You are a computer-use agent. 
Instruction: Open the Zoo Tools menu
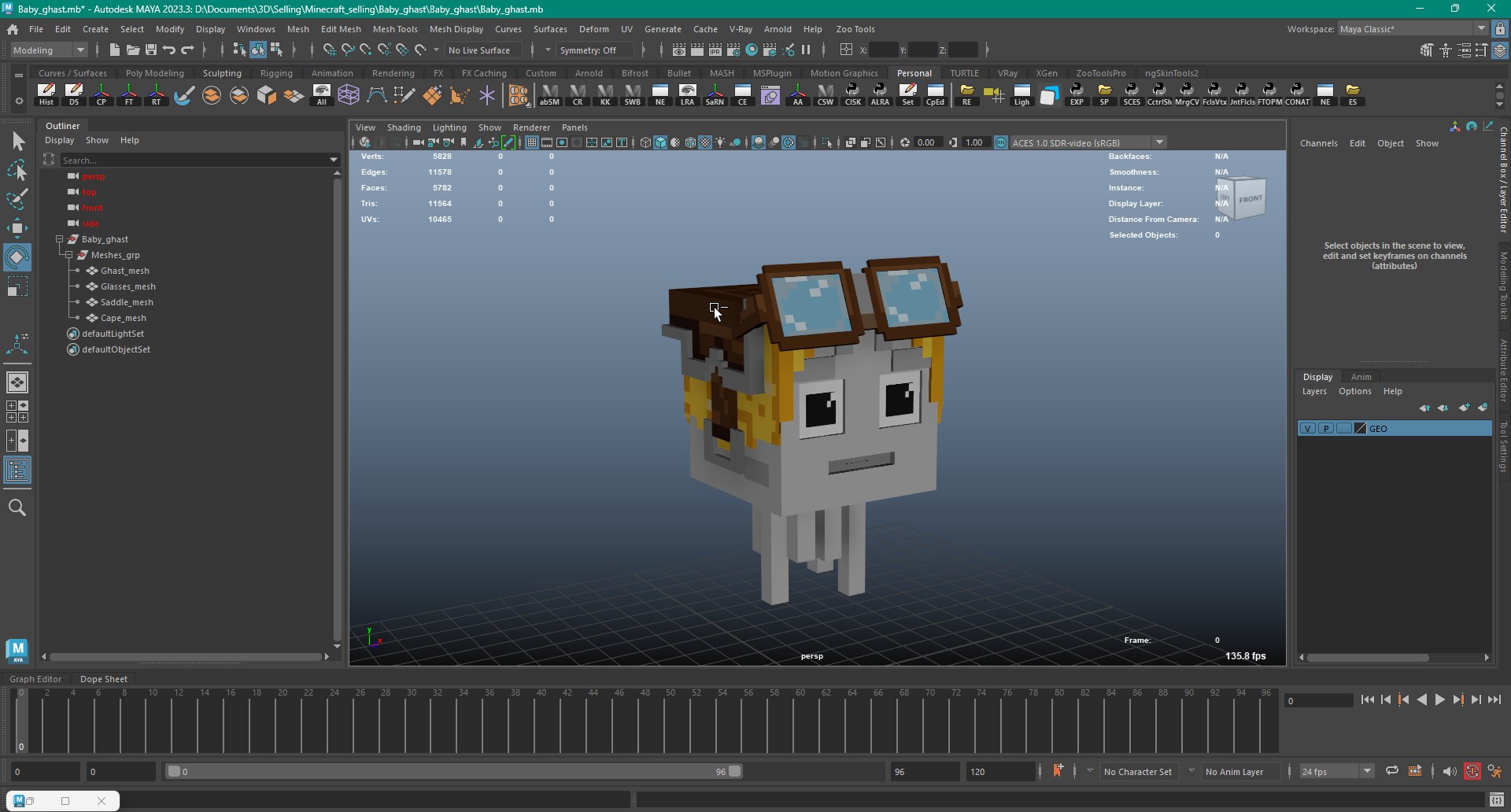(855, 29)
